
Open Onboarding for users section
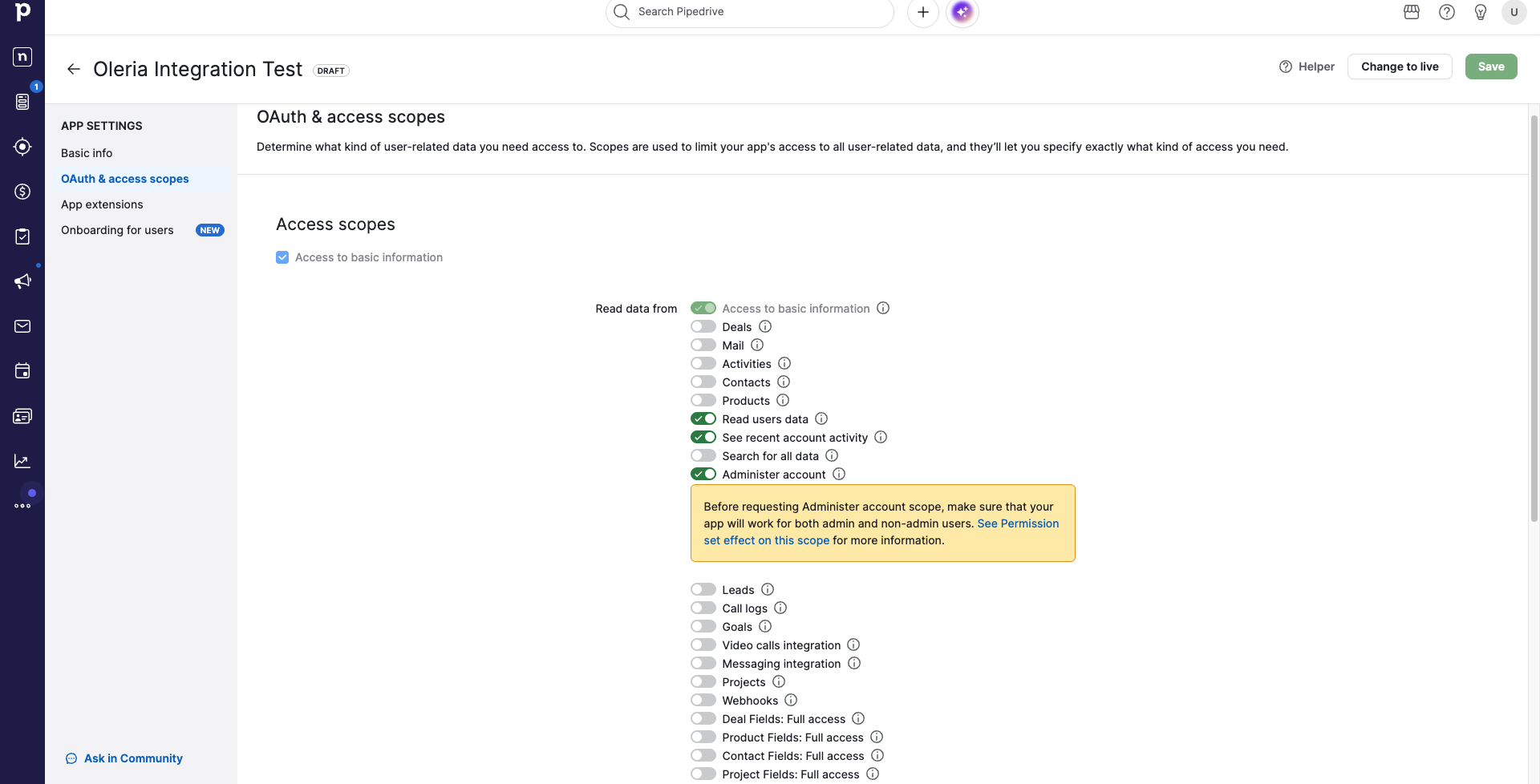click(x=117, y=230)
